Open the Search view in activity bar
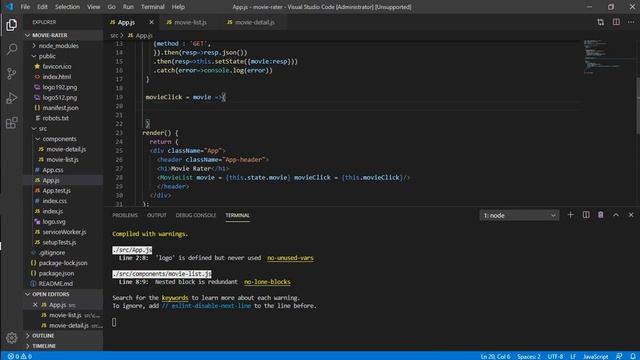The image size is (640, 360). [11, 49]
